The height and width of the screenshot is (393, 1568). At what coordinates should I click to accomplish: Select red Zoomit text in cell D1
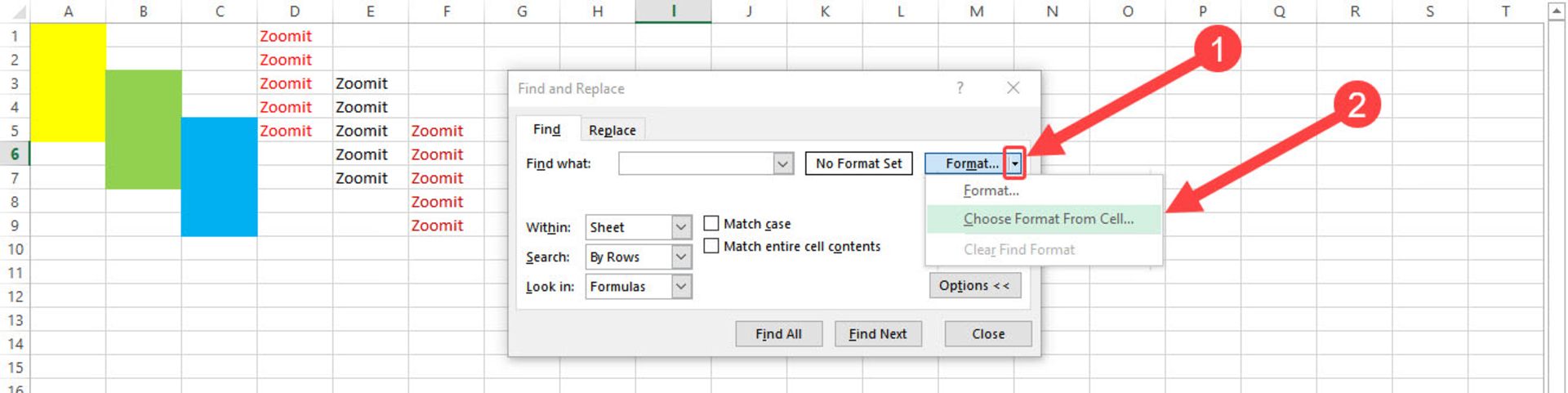point(286,36)
